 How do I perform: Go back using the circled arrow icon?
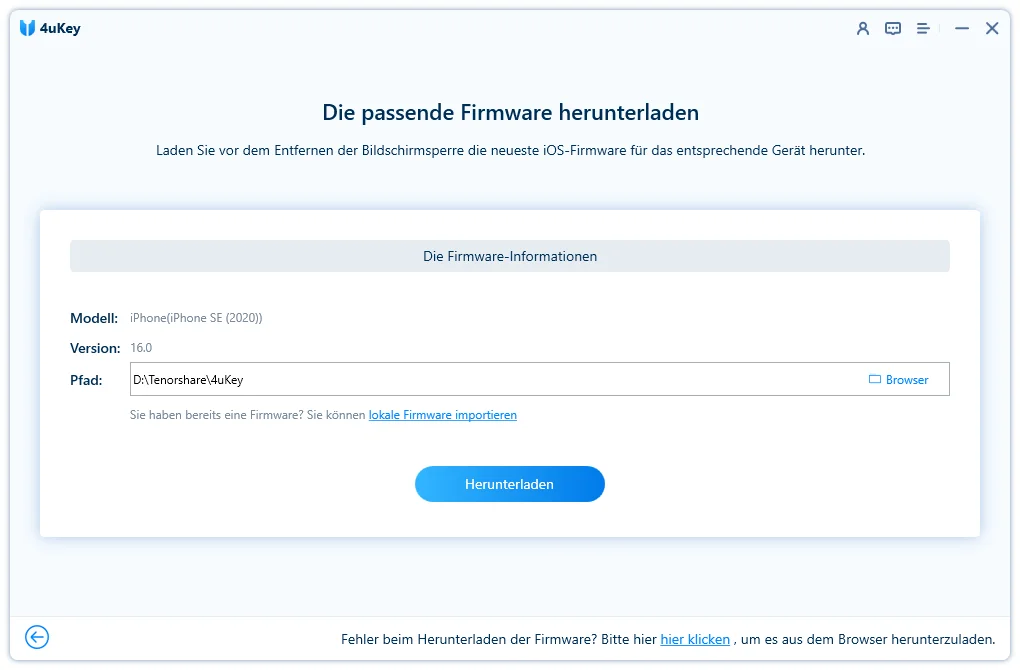37,637
